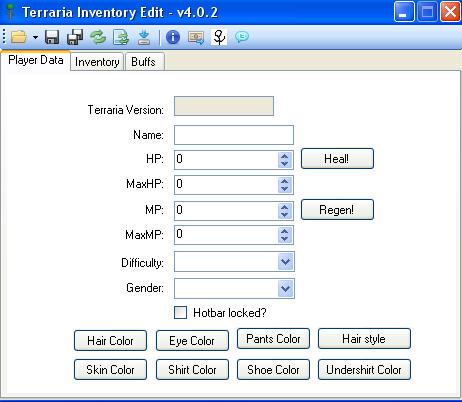Decrease MP with the down arrow

285,215
